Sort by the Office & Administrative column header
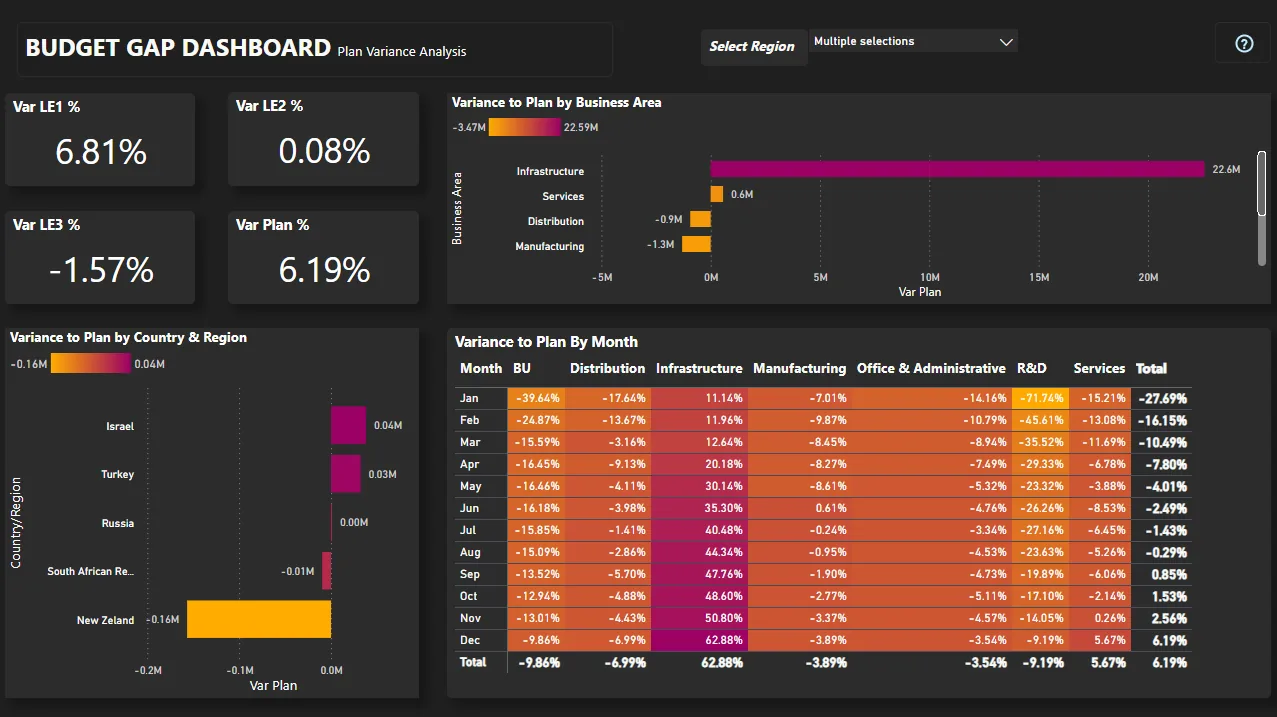1277x717 pixels. point(931,368)
